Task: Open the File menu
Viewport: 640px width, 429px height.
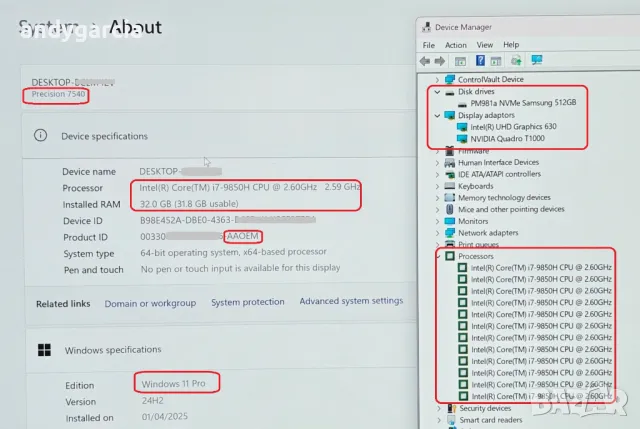Action: click(x=429, y=45)
